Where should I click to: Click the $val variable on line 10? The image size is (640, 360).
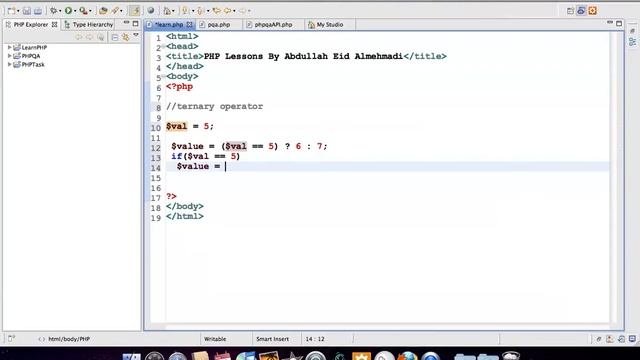176,126
